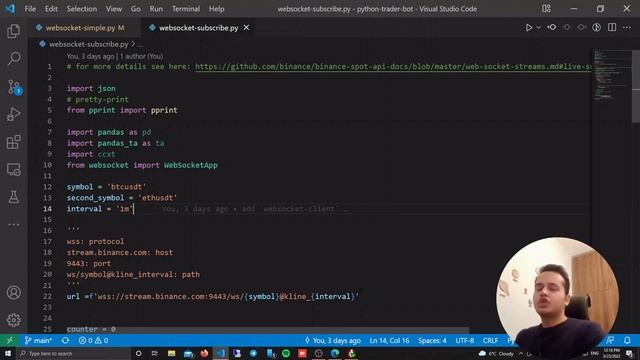Image resolution: width=640 pixels, height=360 pixels.
Task: Open Source Control view with pending change
Action: pyautogui.click(x=14, y=87)
